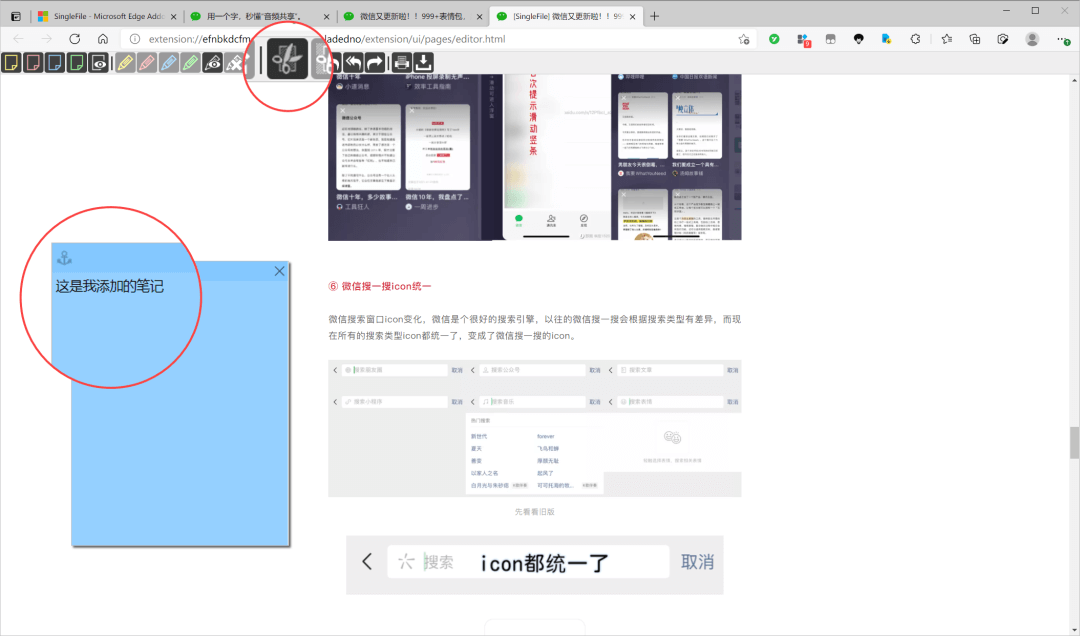
Task: Add a blue note
Action: point(55,63)
